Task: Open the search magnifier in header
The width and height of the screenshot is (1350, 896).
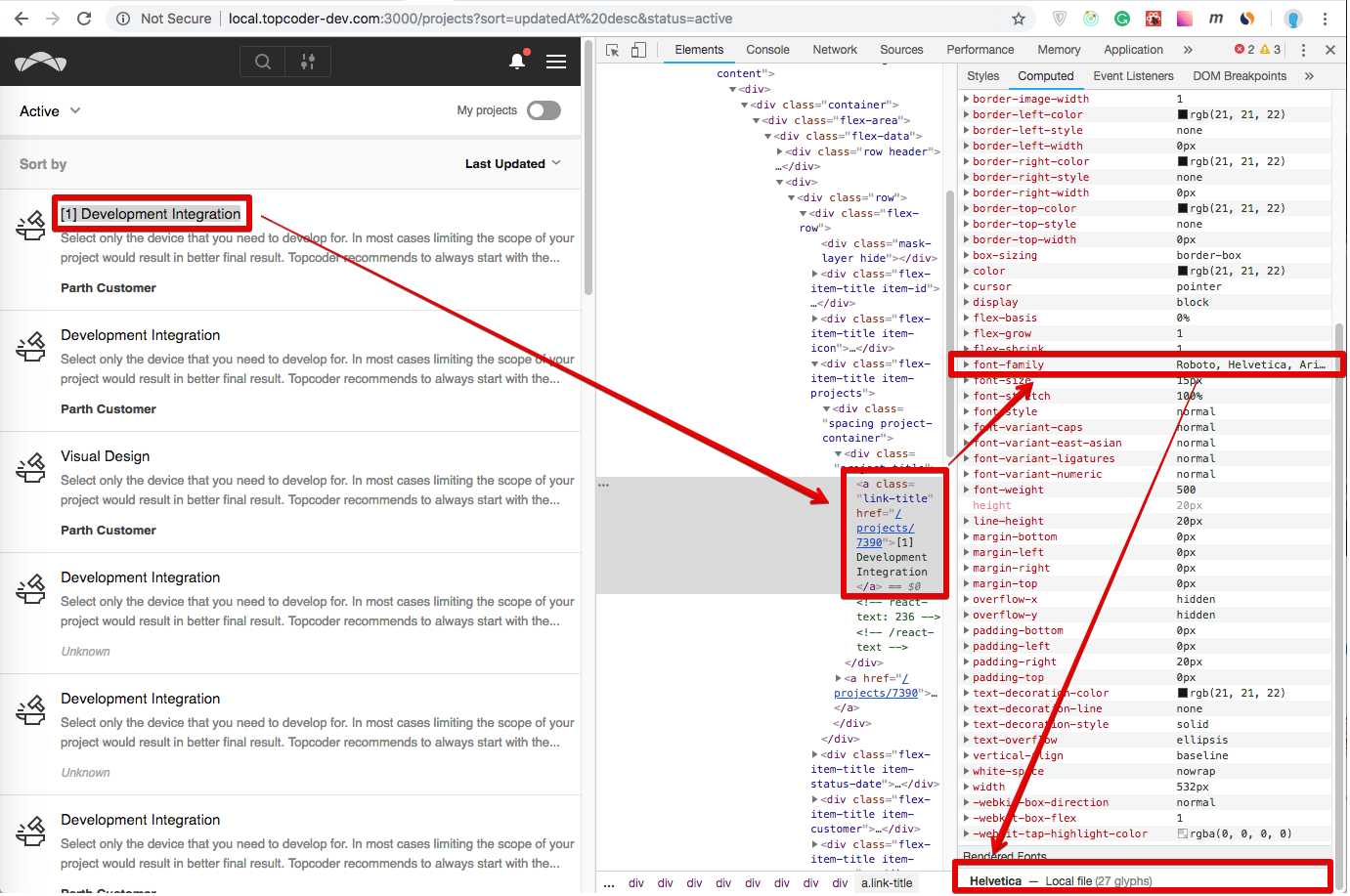Action: pos(263,62)
